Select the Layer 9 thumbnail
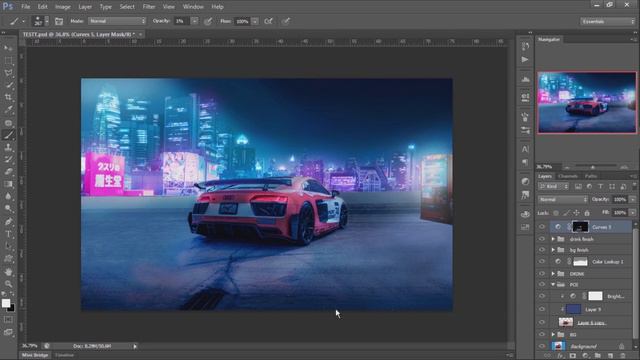 coord(573,309)
